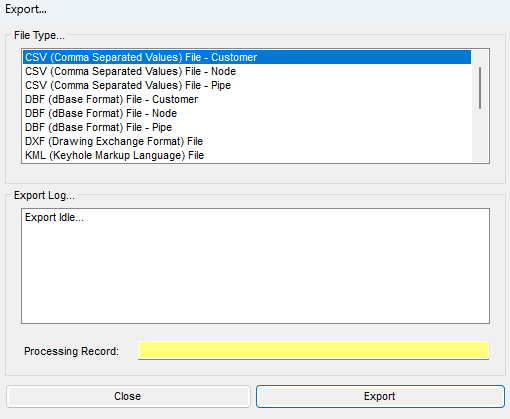Click the Processing Record label
This screenshot has width=510, height=419.
coord(71,351)
